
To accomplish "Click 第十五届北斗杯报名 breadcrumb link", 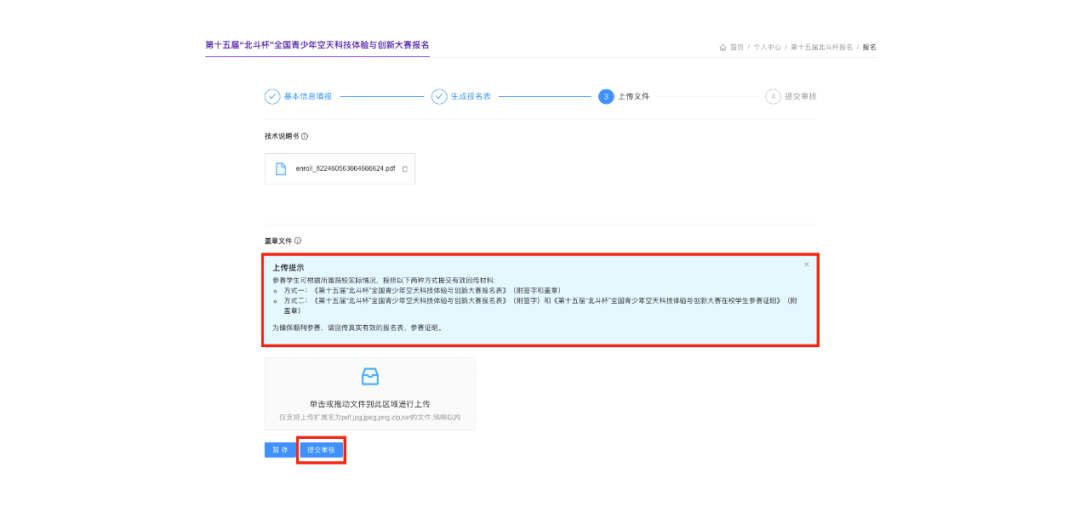I will 821,48.
